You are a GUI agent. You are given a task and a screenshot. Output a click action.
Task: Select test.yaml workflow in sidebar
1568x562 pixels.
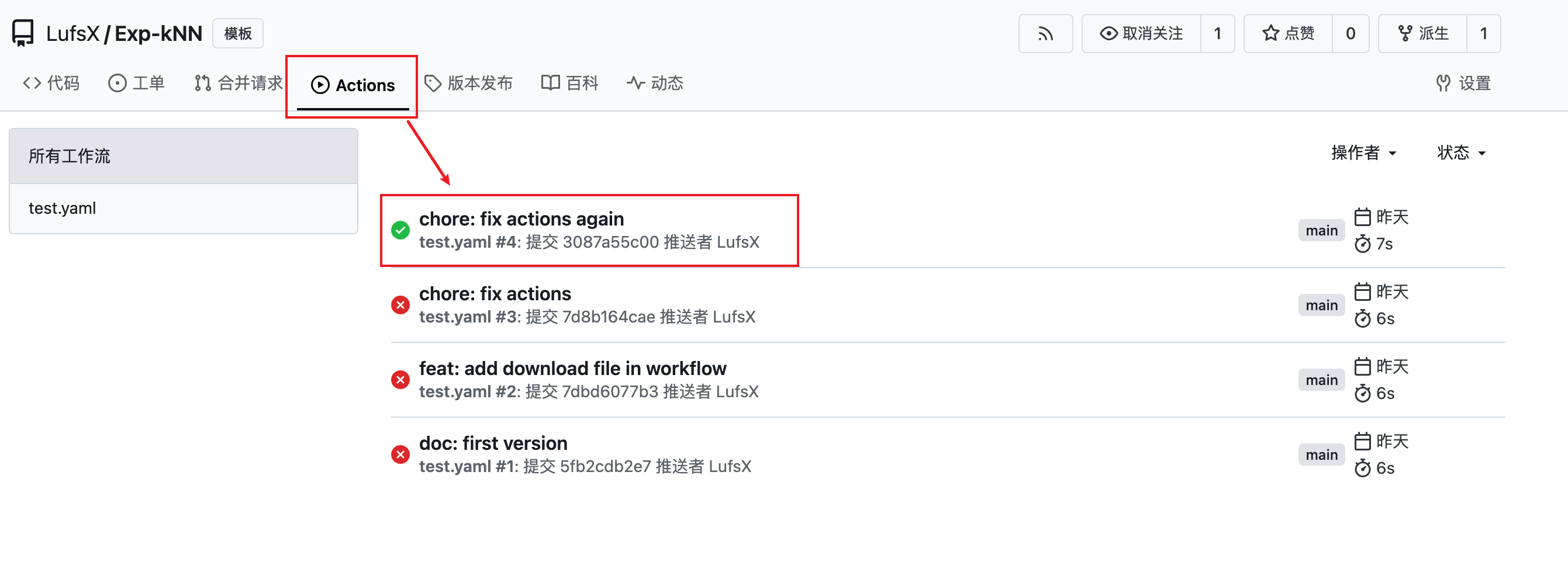pos(183,209)
